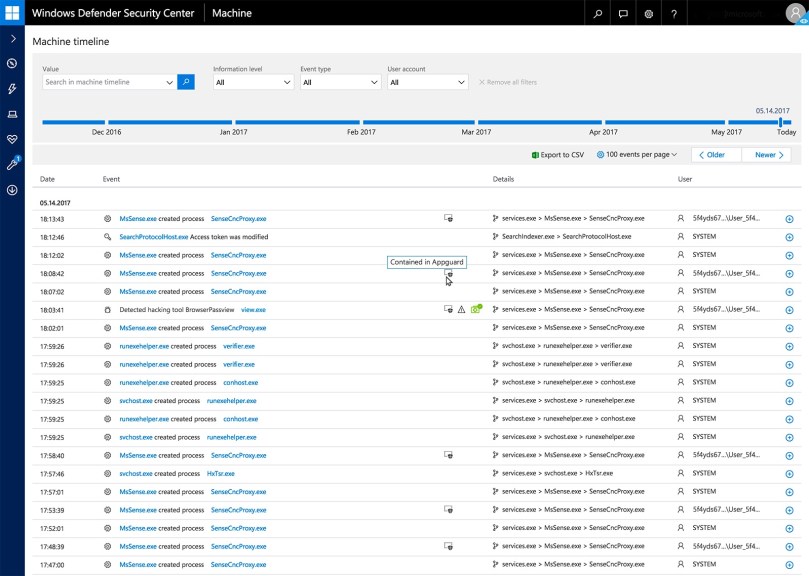Click the heart service health sidebar icon
Viewport: 809px width, 576px height.
(12, 139)
